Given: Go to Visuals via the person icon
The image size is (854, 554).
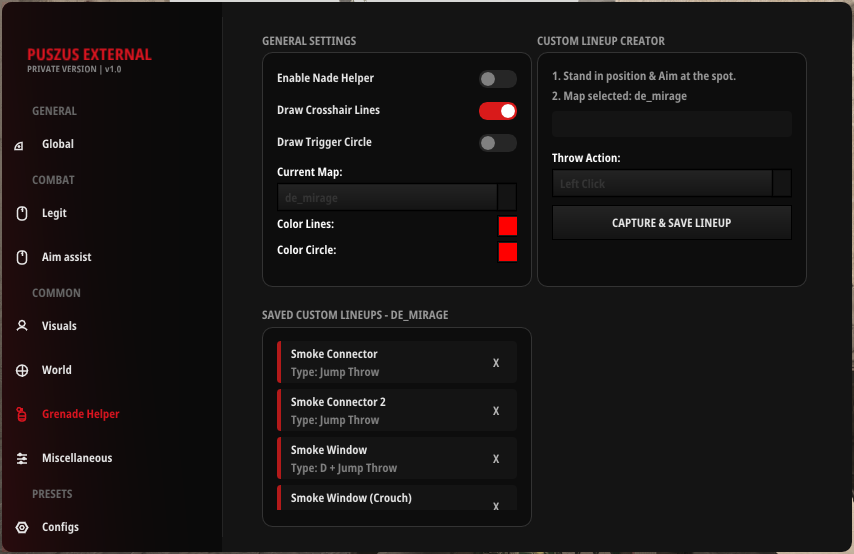Looking at the screenshot, I should pos(22,326).
